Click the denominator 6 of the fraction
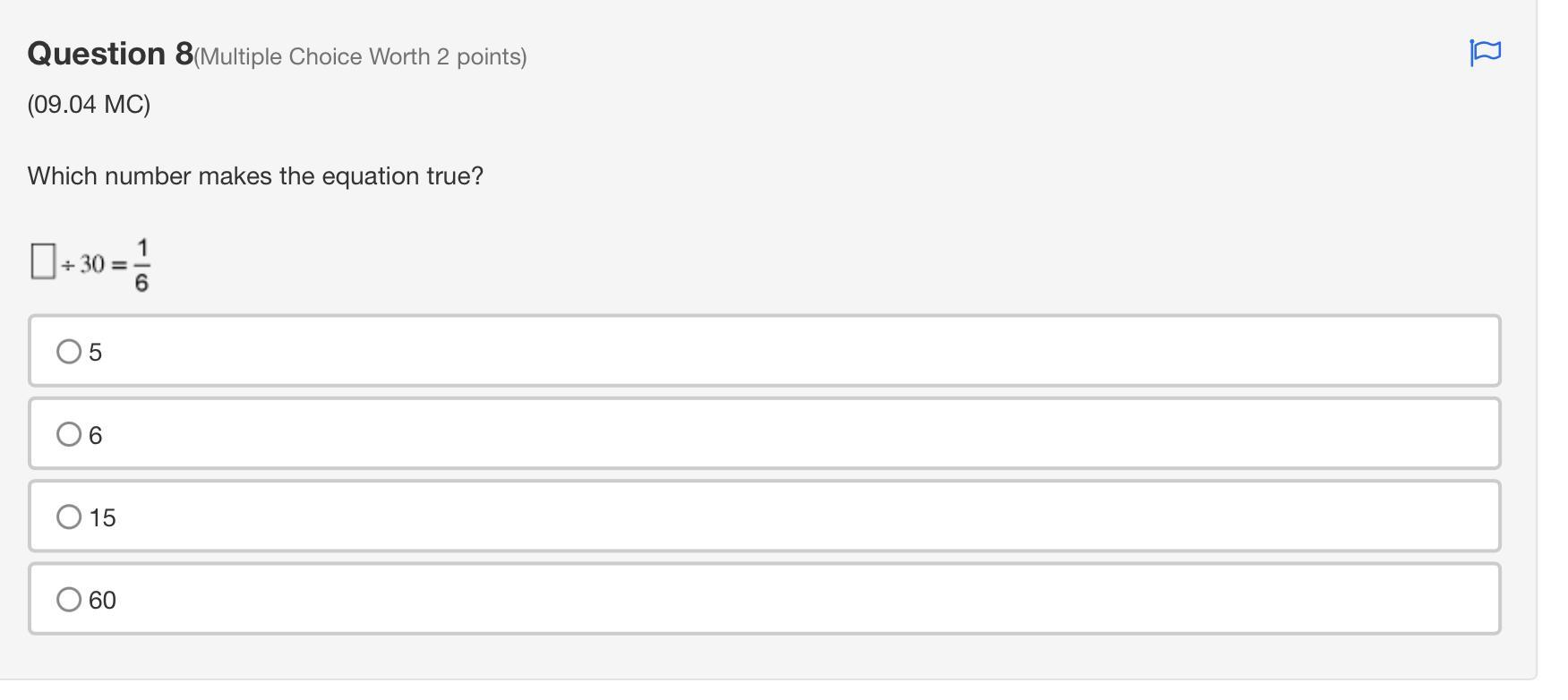 (x=141, y=282)
